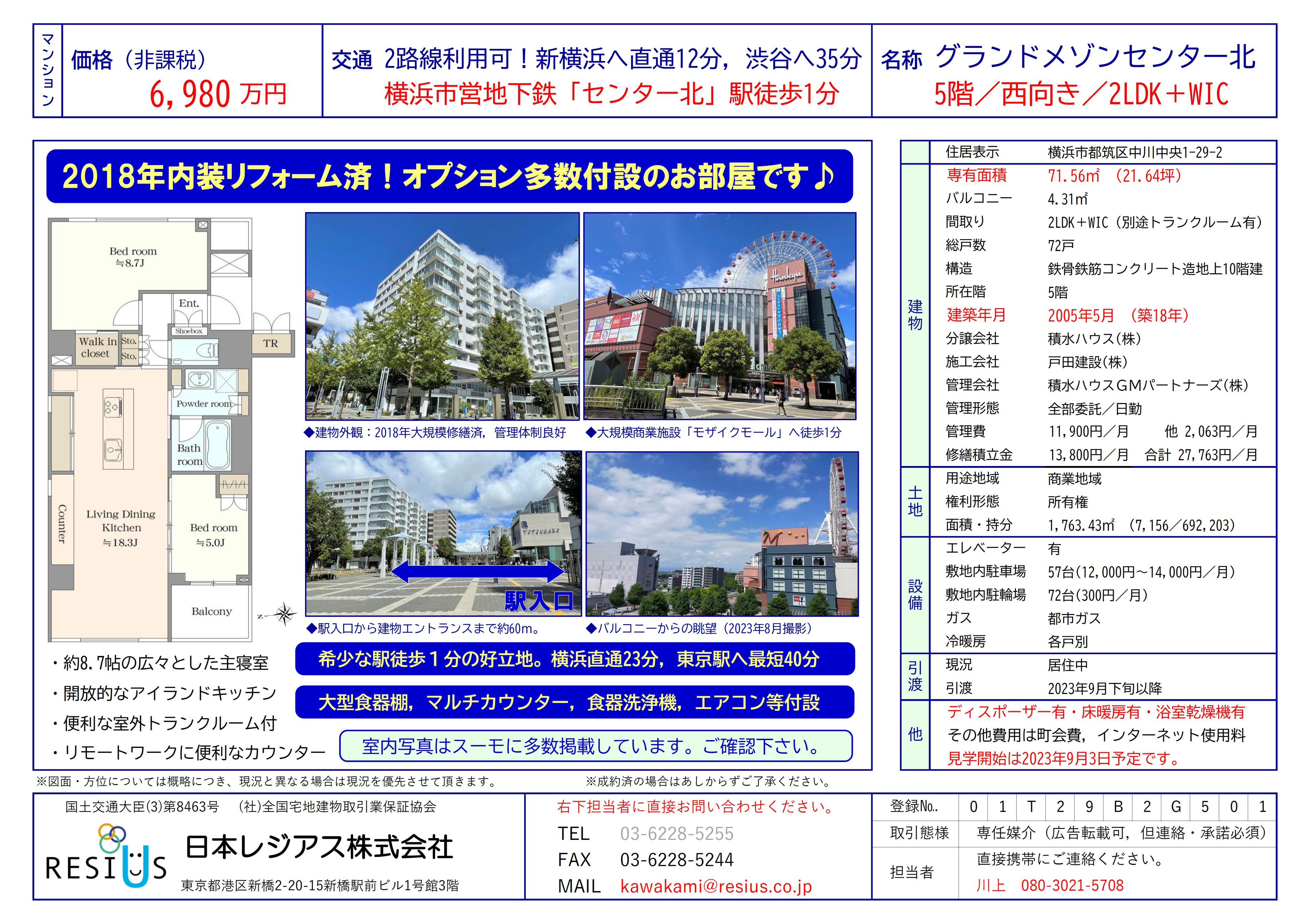Click the kawakami@resius.co.jp email address
1308x924 pixels.
pos(716,886)
